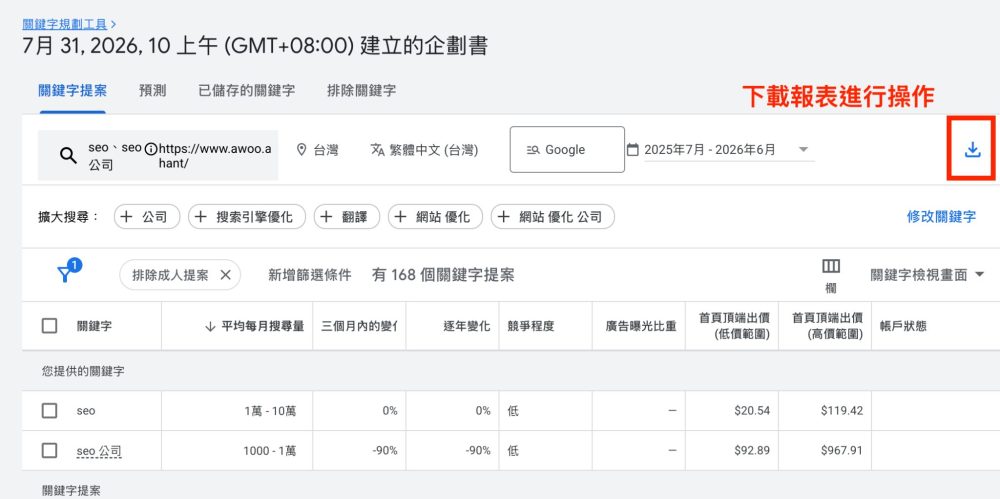Click the 1萬 - 10萬 search volume cell
1000x499 pixels.
pos(270,411)
